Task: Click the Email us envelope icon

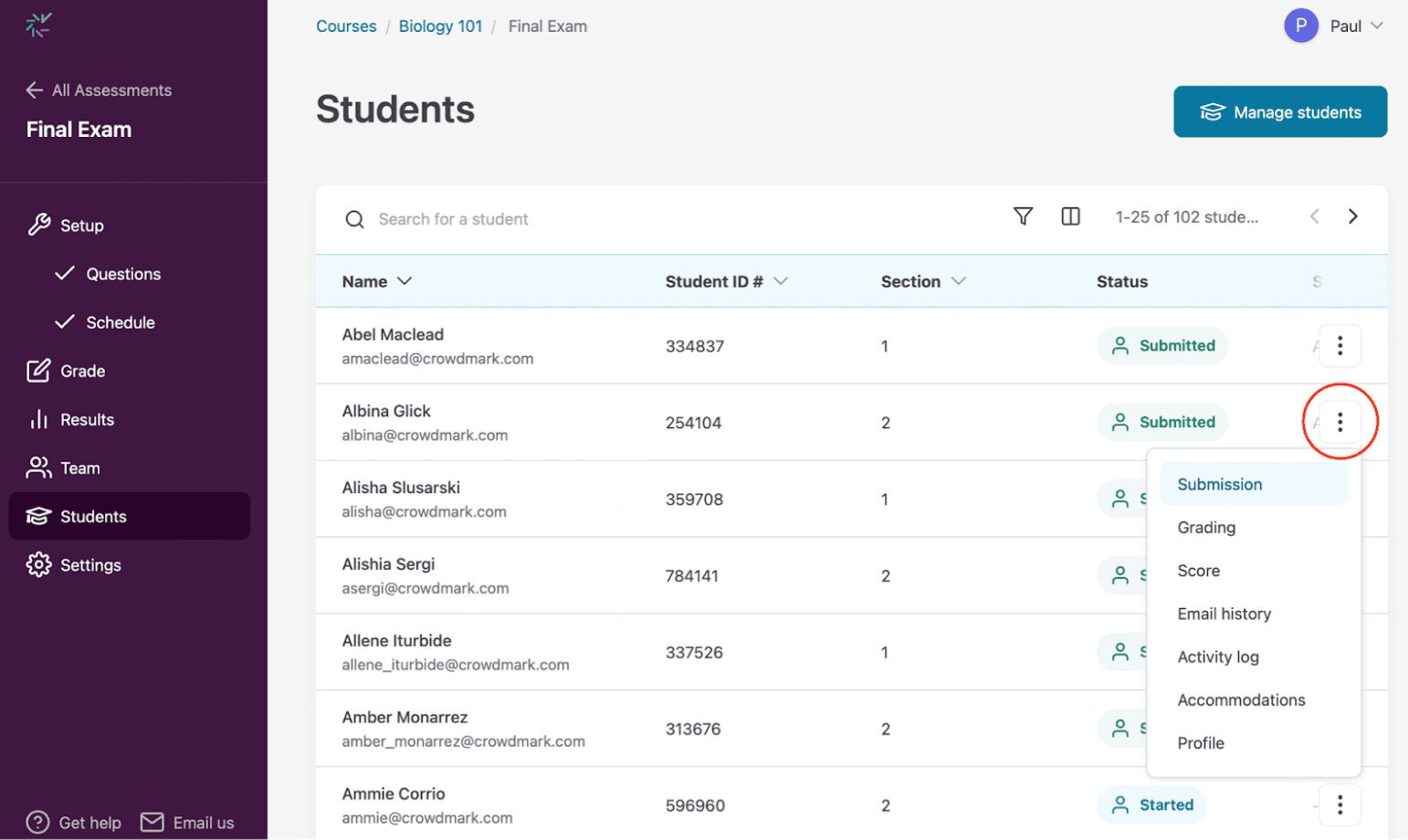Action: click(x=153, y=822)
